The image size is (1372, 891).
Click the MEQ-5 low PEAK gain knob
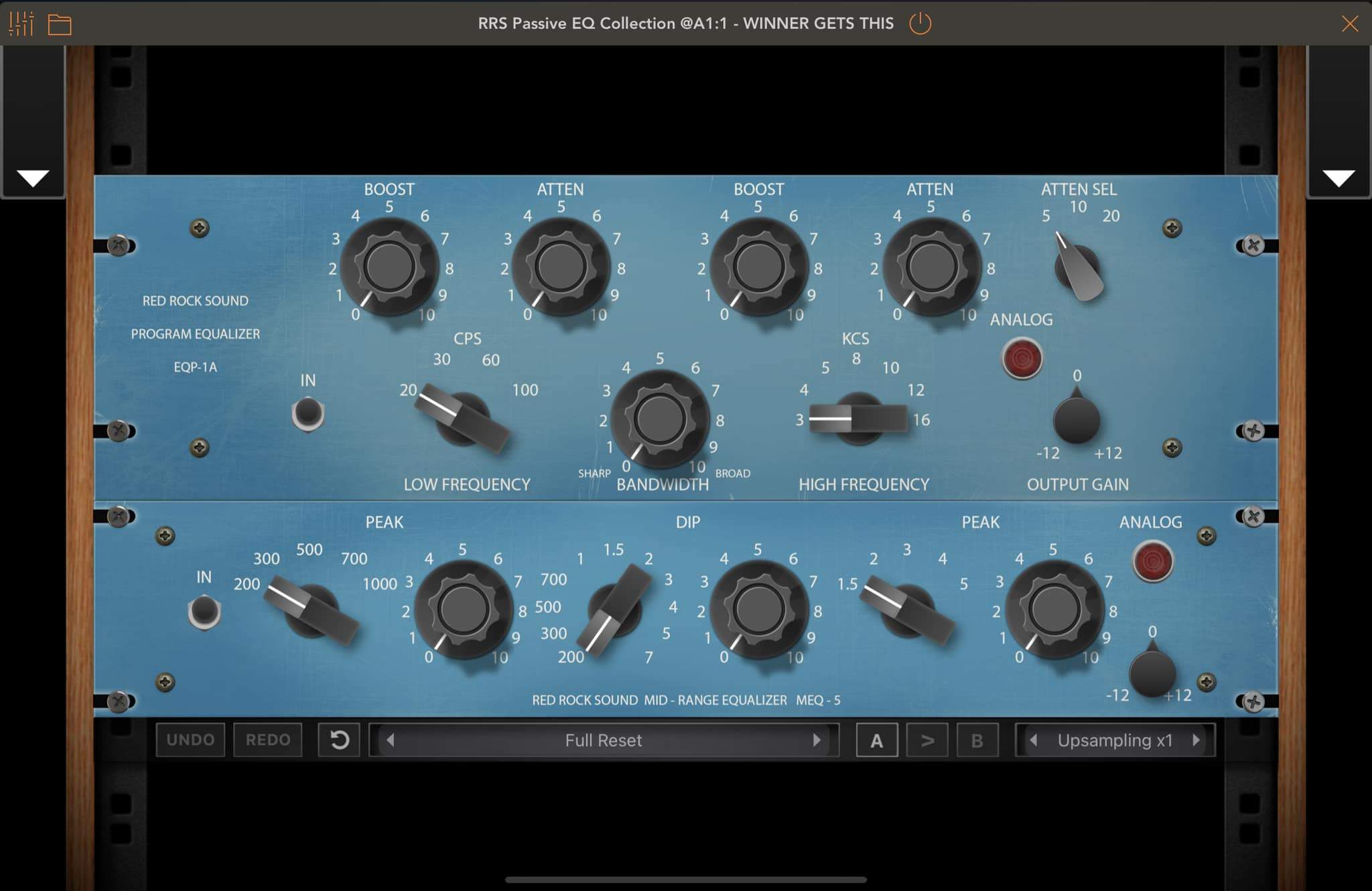463,610
